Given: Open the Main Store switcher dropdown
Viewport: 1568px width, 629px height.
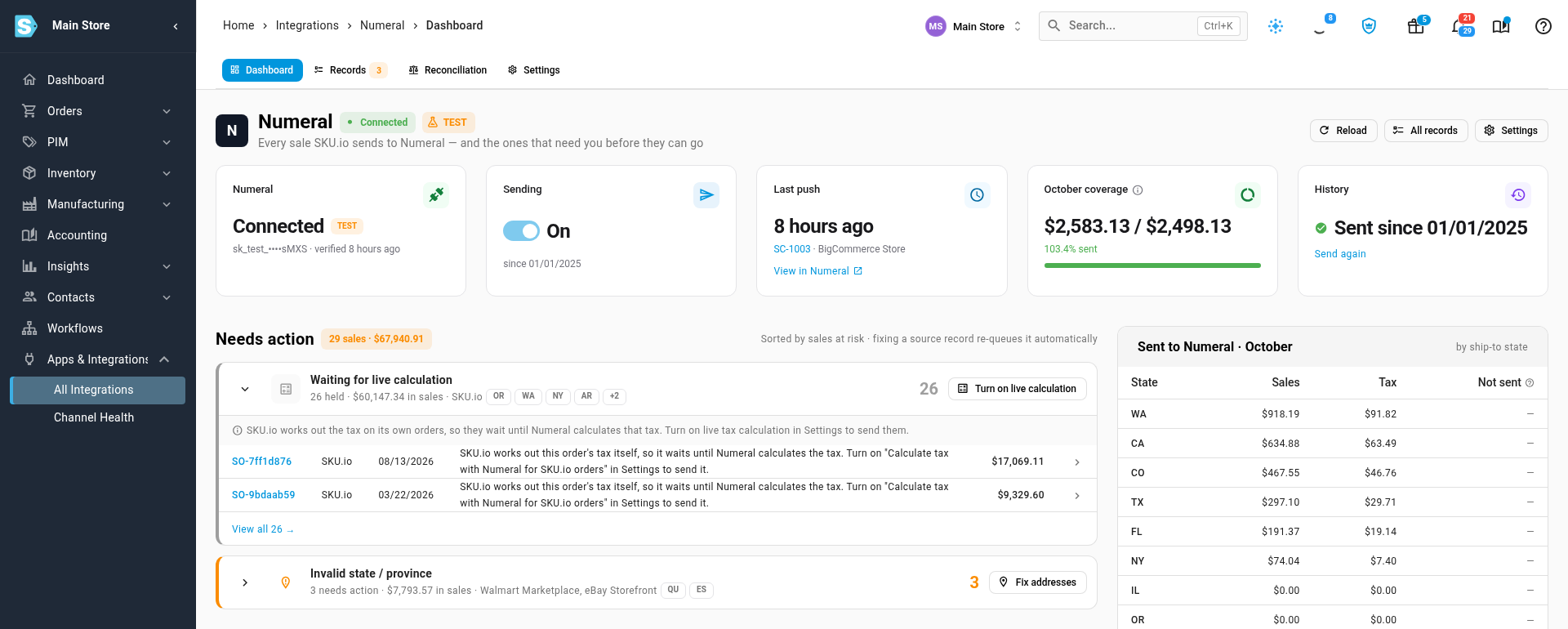Looking at the screenshot, I should (973, 26).
